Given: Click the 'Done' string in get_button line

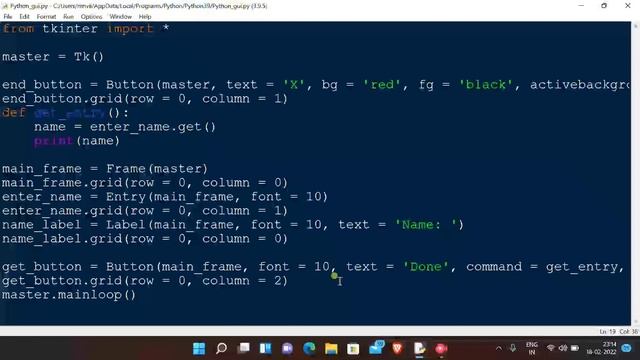Looking at the screenshot, I should [x=425, y=267].
